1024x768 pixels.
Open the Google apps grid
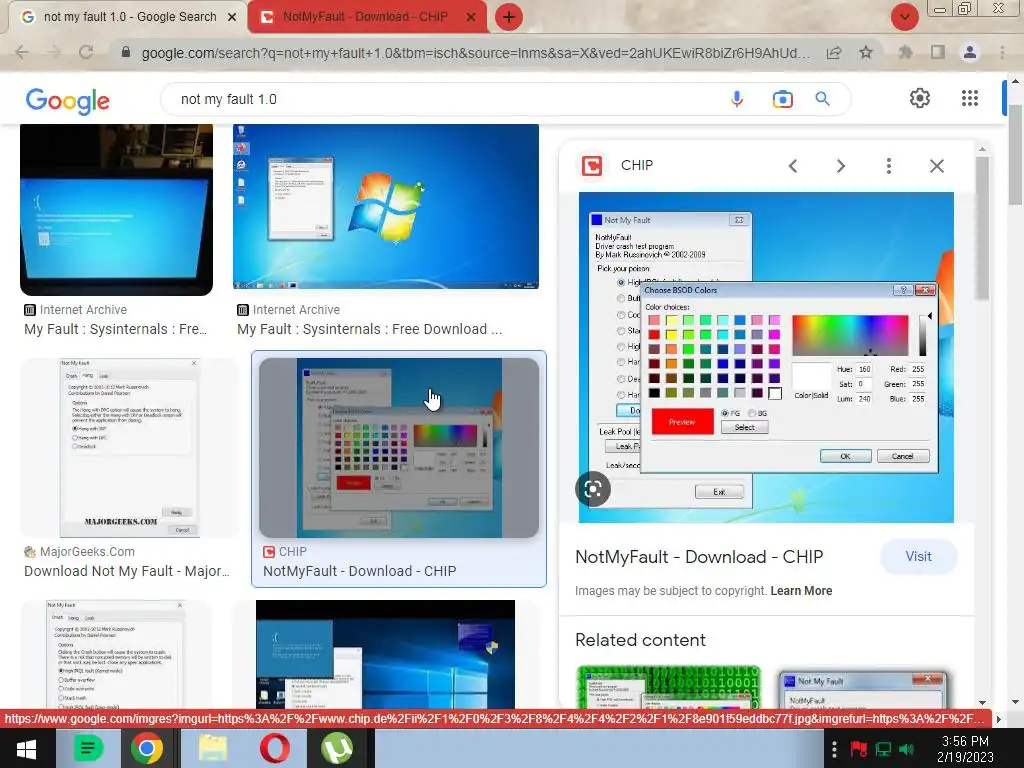pyautogui.click(x=970, y=99)
